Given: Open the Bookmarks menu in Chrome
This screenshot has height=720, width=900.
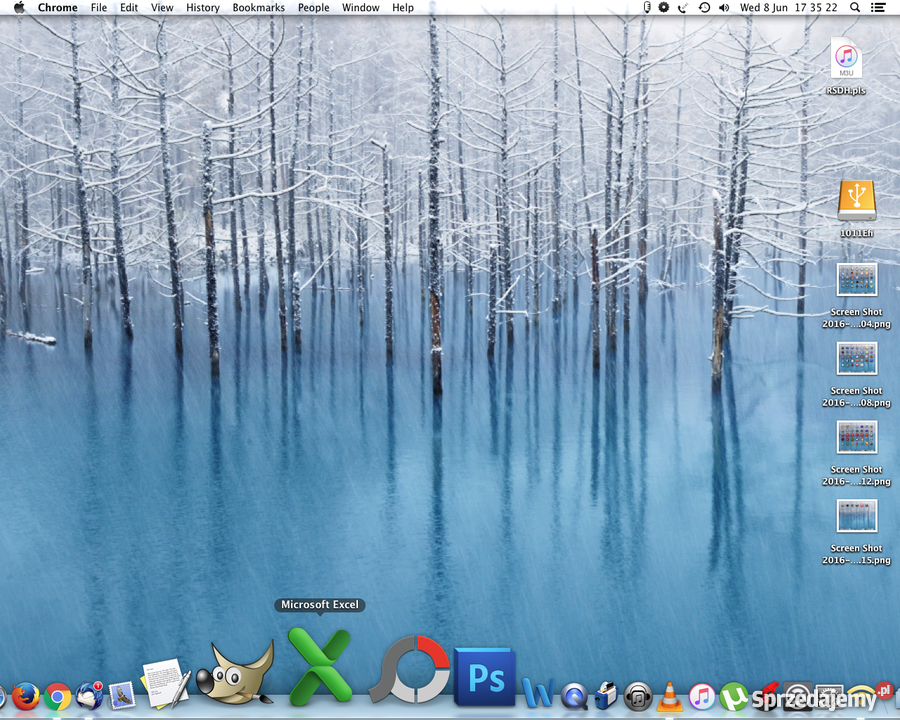Looking at the screenshot, I should point(258,8).
